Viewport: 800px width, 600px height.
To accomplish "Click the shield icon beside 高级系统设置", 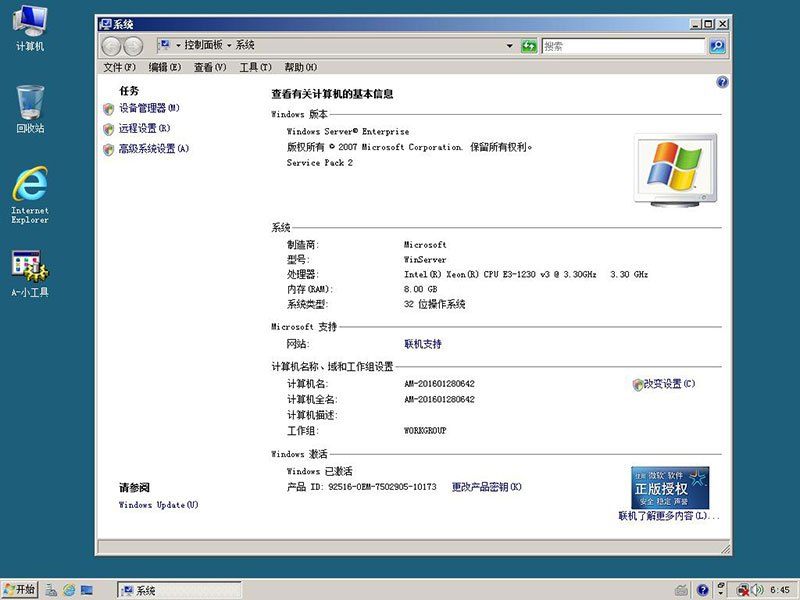I will (x=108, y=149).
